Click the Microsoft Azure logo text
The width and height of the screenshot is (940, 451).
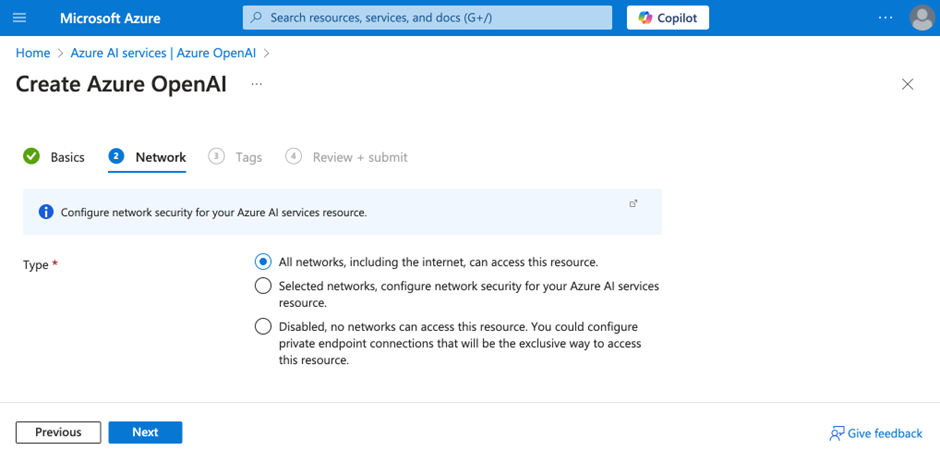click(110, 18)
